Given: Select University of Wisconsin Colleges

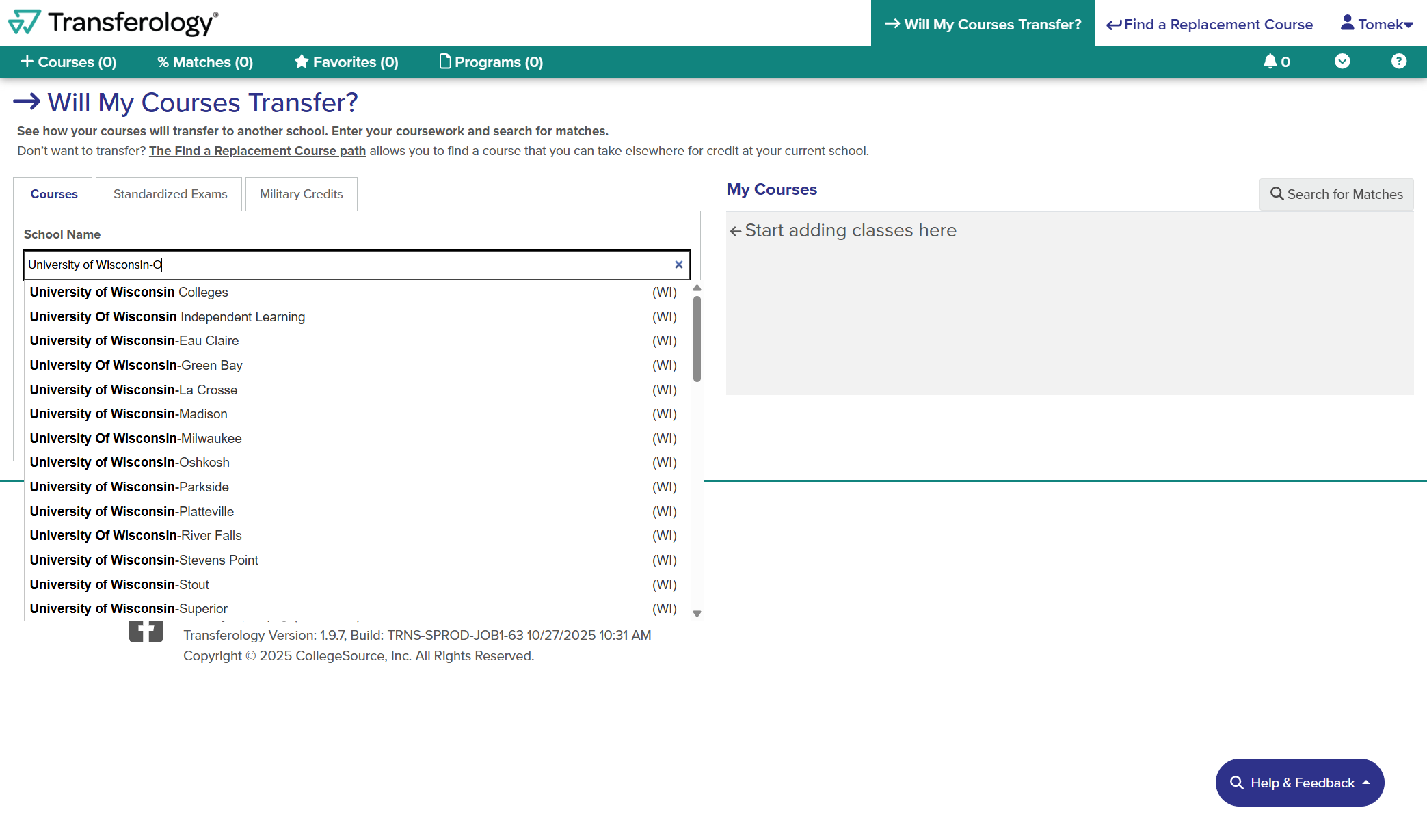Looking at the screenshot, I should pos(357,293).
